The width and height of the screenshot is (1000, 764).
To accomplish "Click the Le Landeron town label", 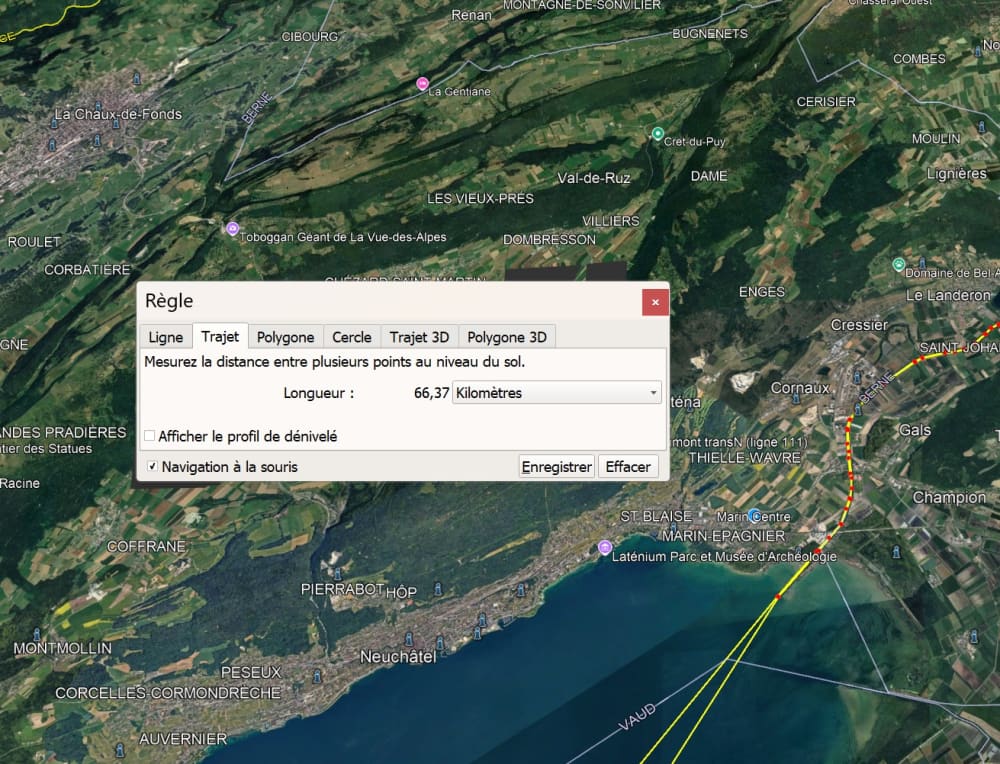I will pos(948,295).
